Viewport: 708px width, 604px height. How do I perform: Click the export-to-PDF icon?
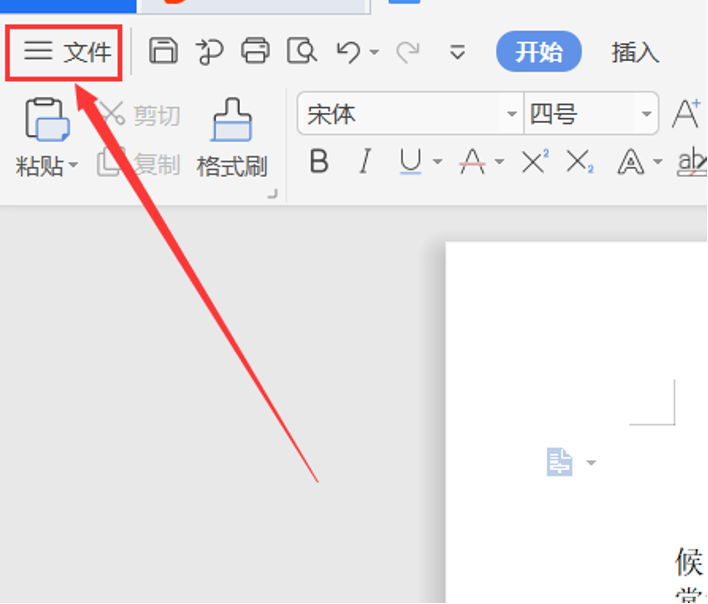pyautogui.click(x=210, y=51)
